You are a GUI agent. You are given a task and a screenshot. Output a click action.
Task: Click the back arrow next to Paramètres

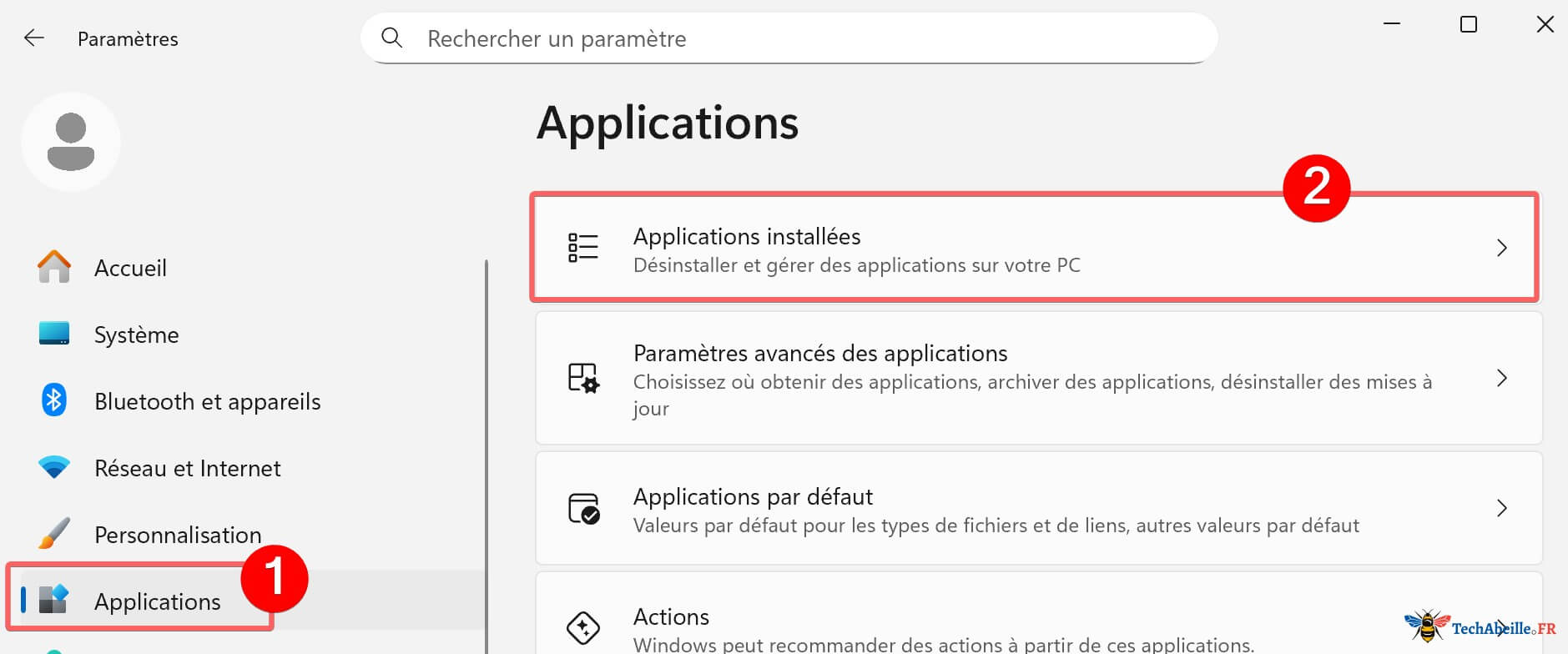point(34,38)
